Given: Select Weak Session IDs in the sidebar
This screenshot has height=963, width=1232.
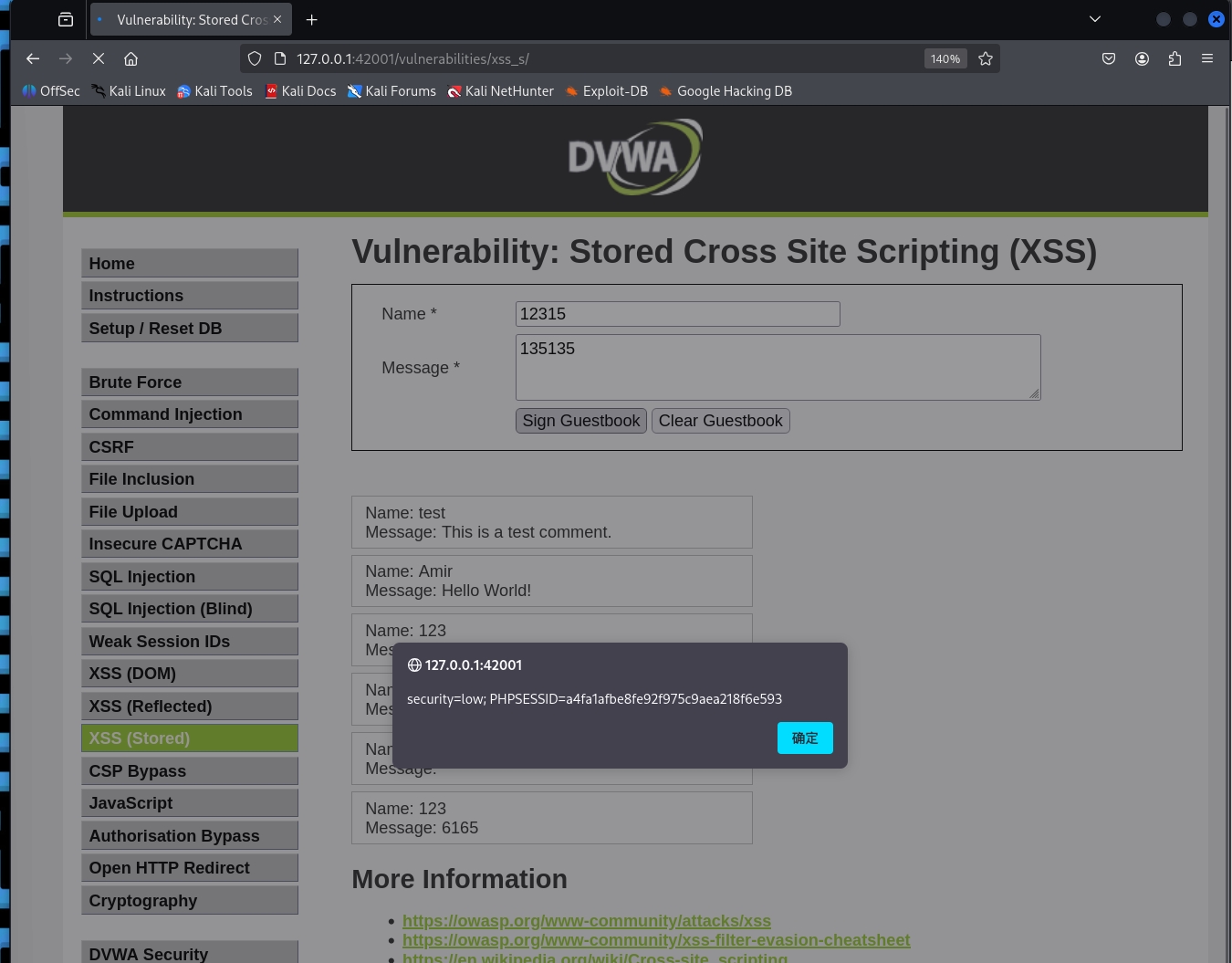Looking at the screenshot, I should point(190,641).
